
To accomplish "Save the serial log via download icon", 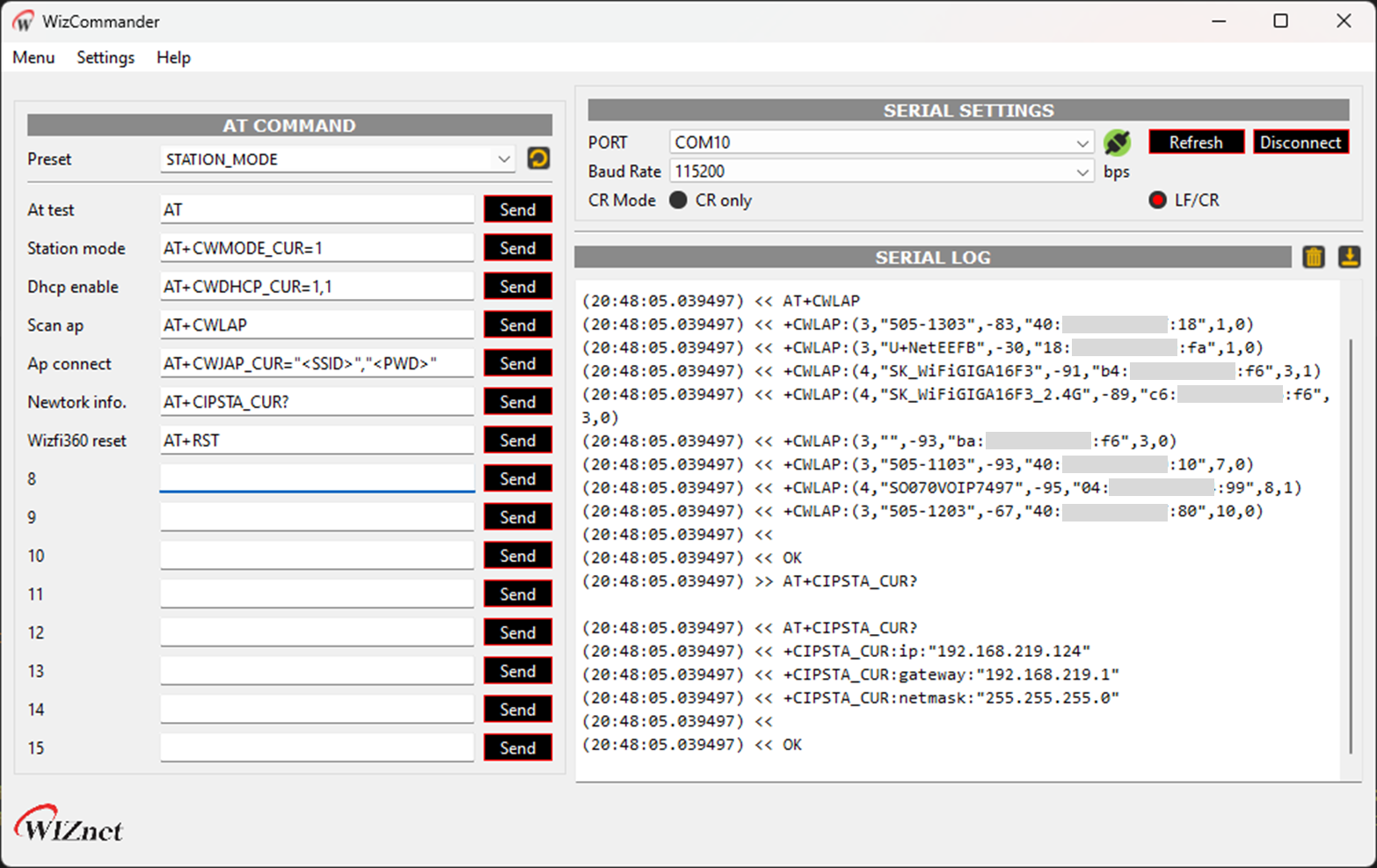I will pos(1349,257).
